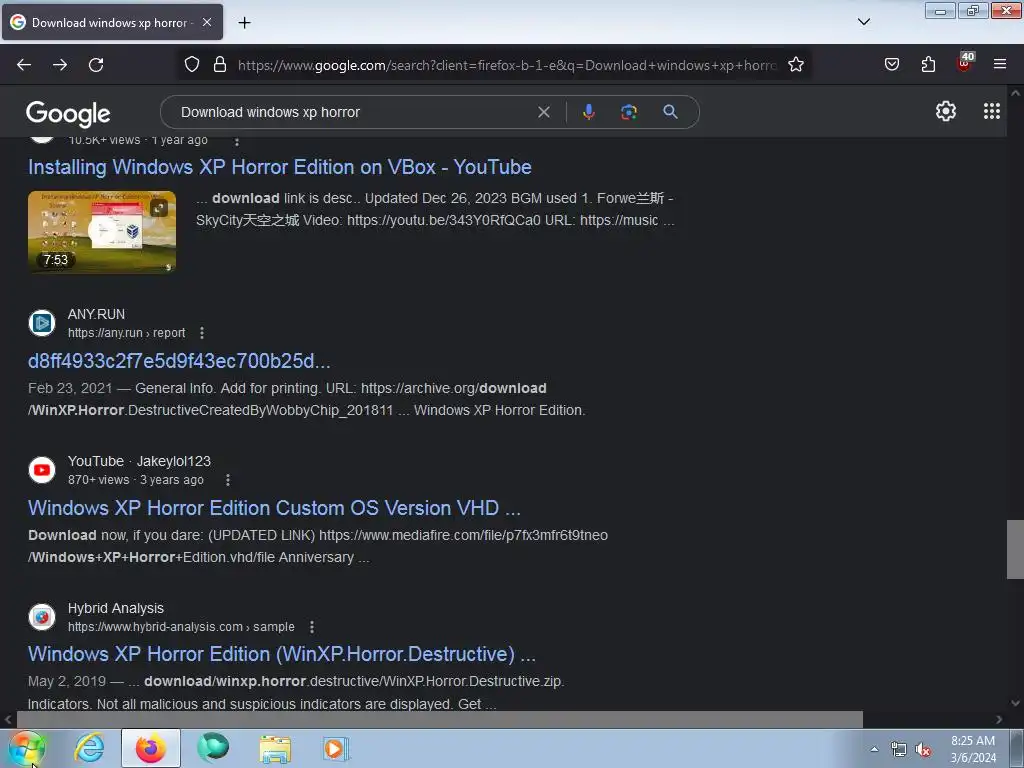The width and height of the screenshot is (1024, 768).
Task: Select the 'Download windows xp horror' tab
Action: tap(112, 22)
